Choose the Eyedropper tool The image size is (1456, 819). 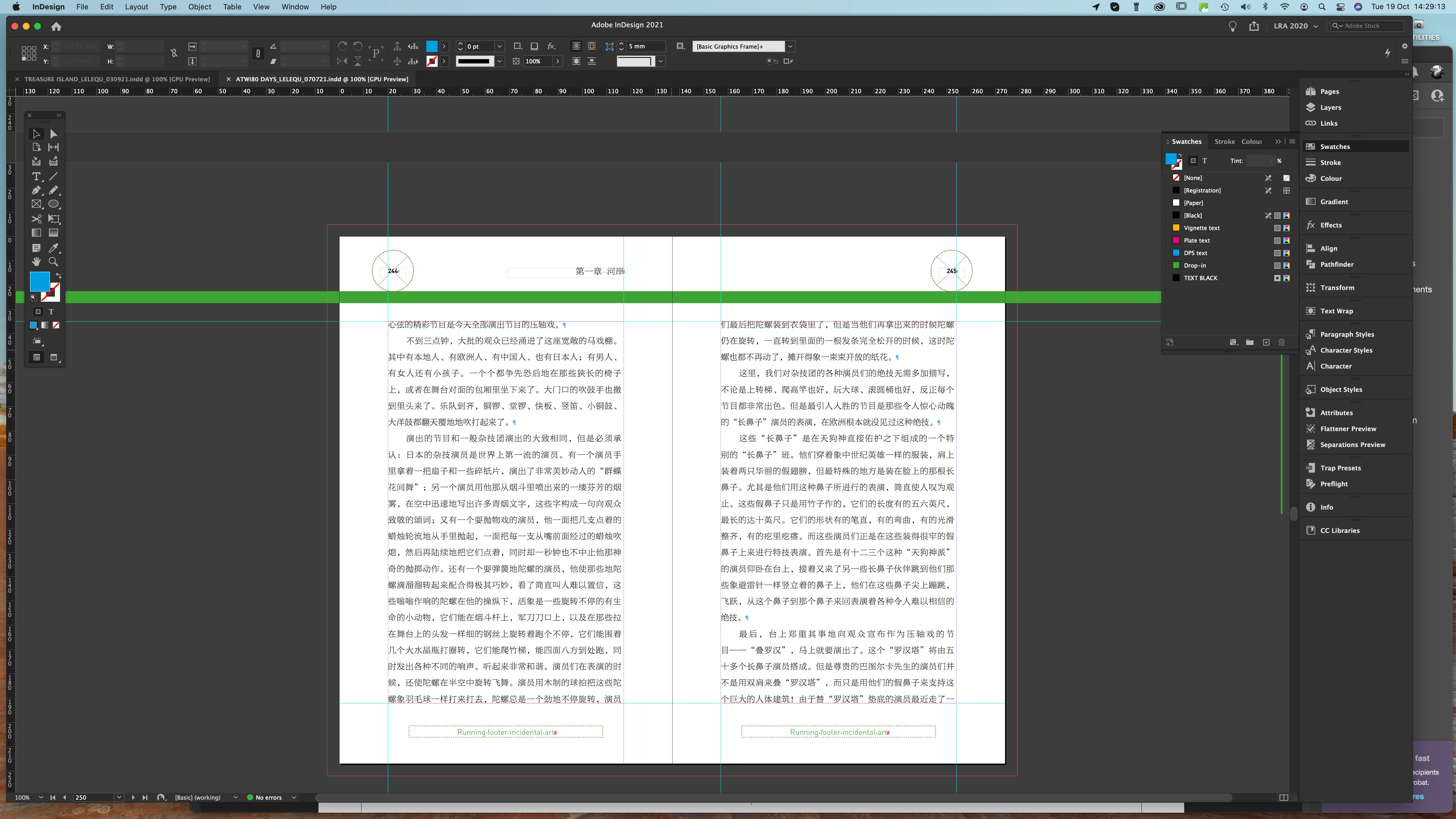pyautogui.click(x=54, y=248)
